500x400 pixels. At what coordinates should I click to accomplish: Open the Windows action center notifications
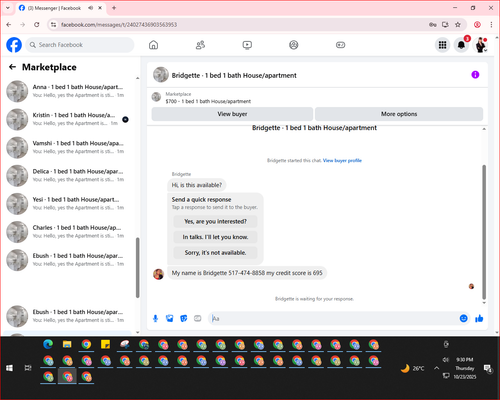click(x=488, y=368)
